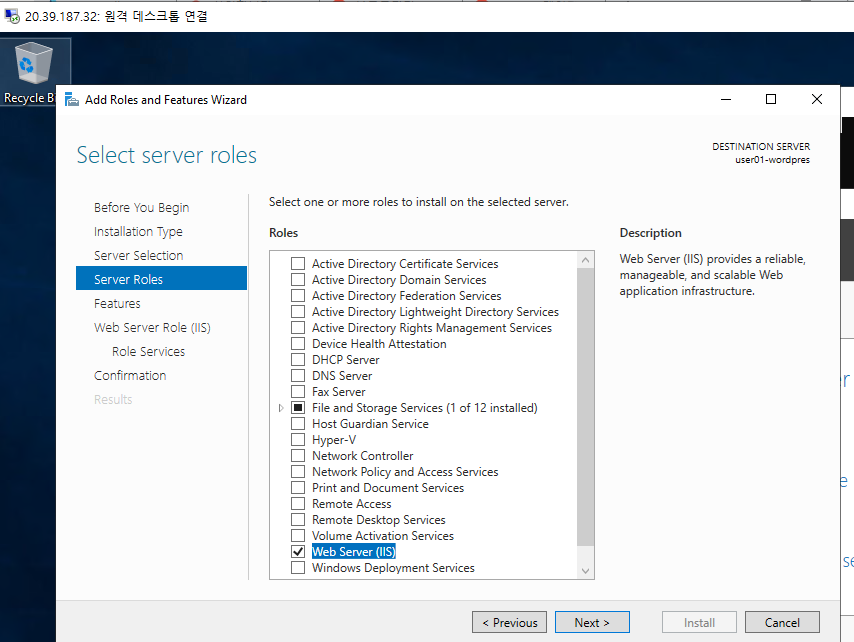Click the roles list scroll up arrow
The image size is (854, 642).
click(x=585, y=260)
